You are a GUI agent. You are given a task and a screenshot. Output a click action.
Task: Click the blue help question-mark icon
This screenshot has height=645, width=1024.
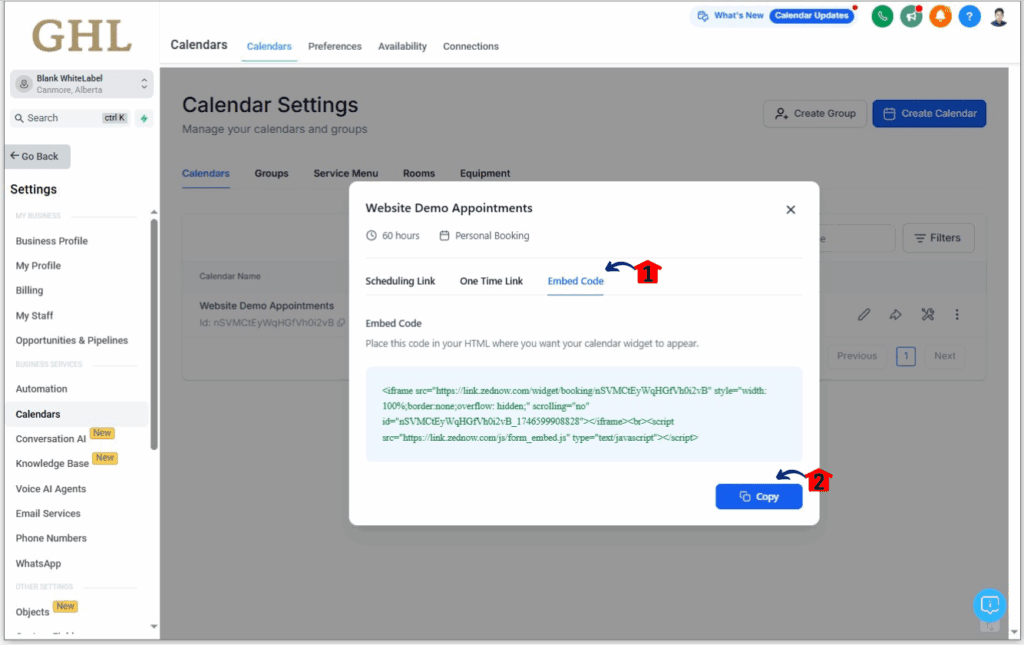(x=969, y=16)
